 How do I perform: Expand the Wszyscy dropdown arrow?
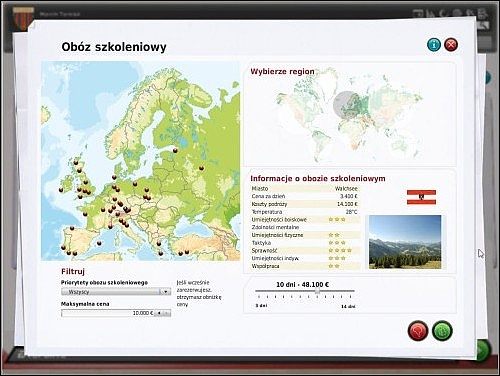[x=165, y=292]
